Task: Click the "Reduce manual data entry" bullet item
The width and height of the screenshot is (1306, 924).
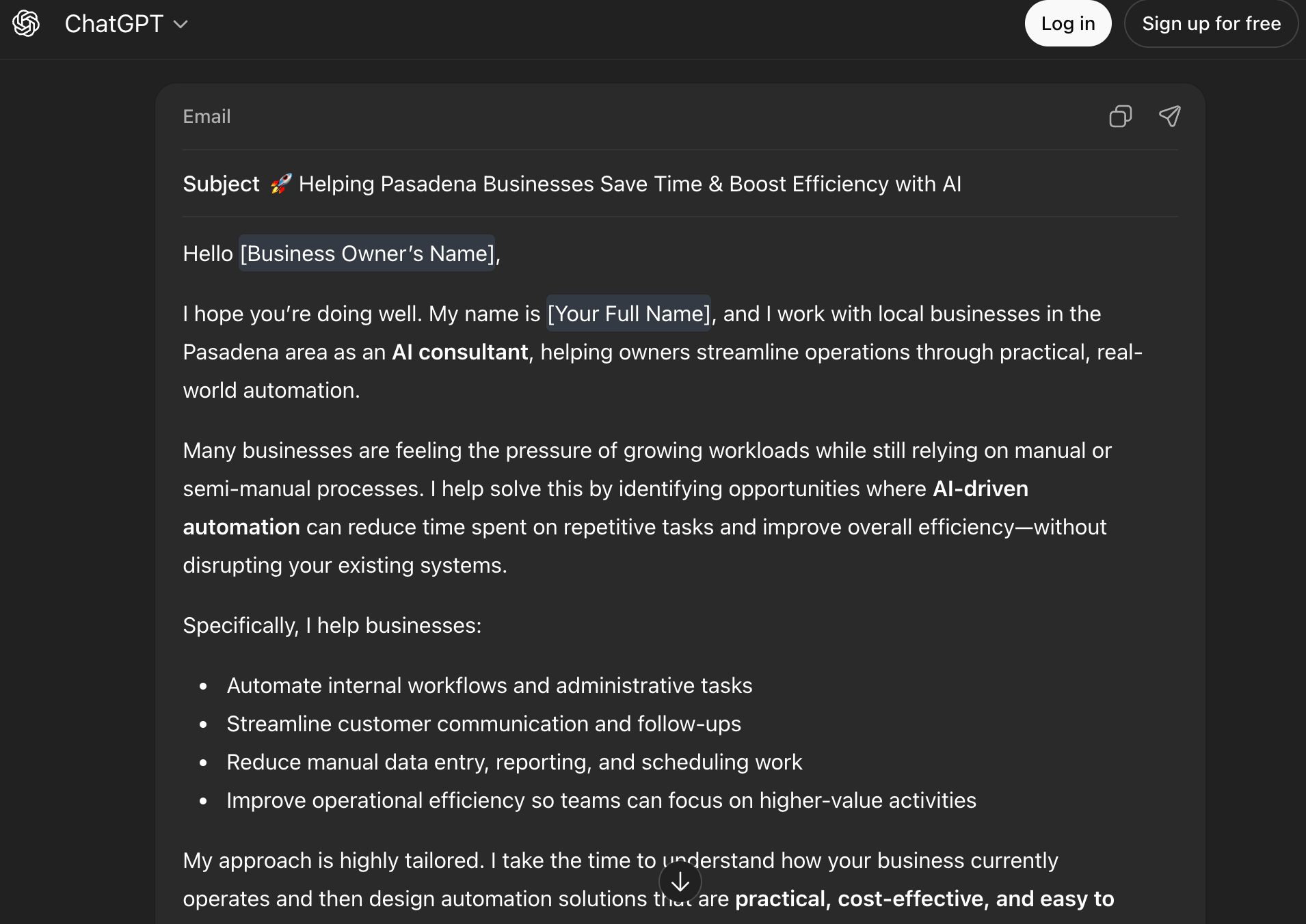Action: pos(514,762)
